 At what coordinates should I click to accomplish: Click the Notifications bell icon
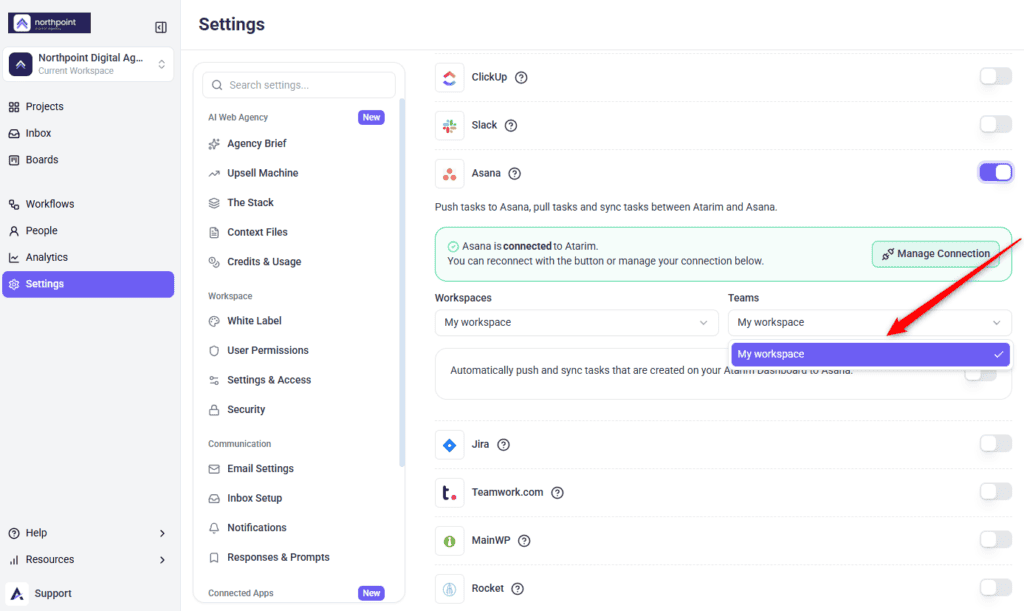214,528
